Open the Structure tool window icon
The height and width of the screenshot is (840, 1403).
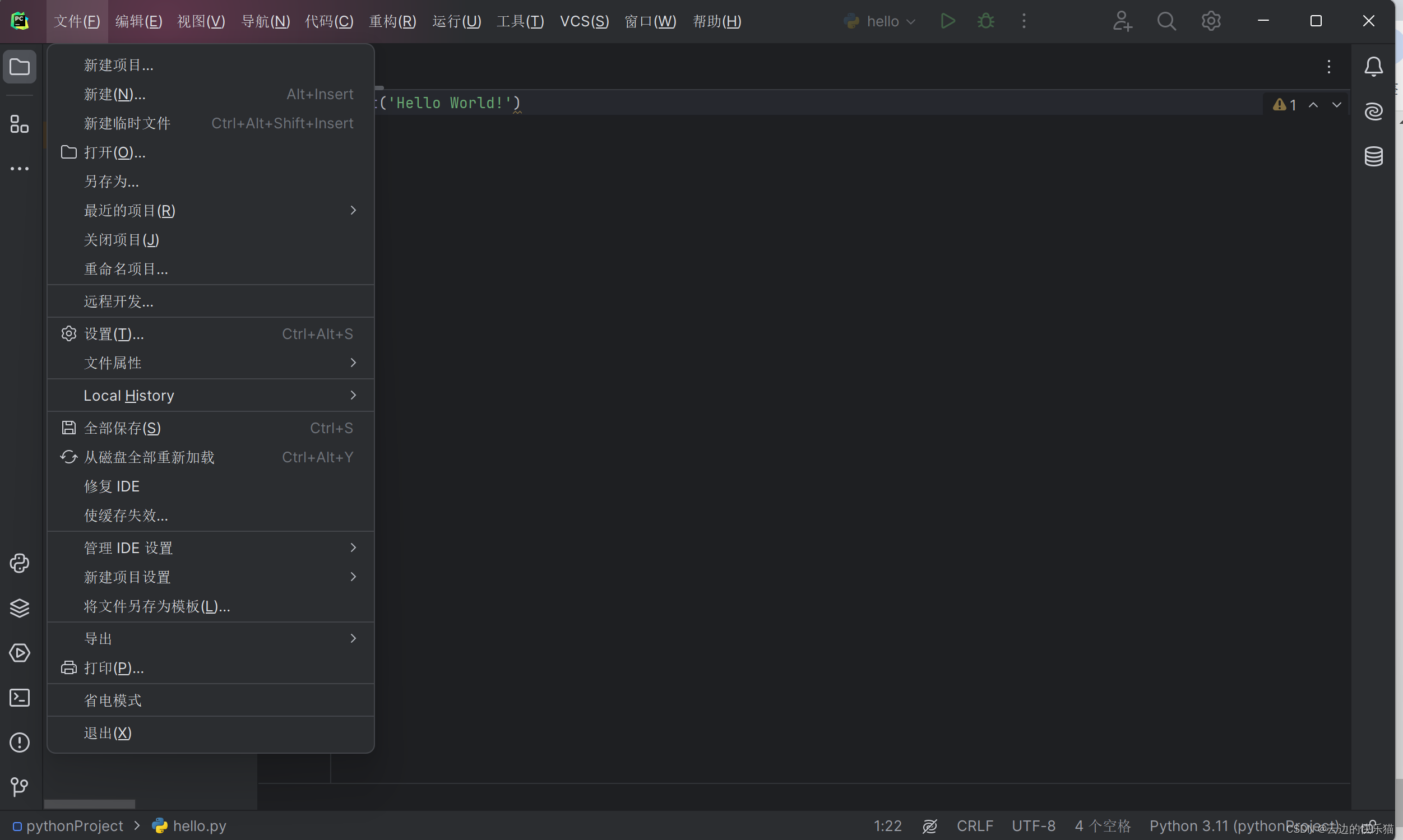pyautogui.click(x=19, y=124)
